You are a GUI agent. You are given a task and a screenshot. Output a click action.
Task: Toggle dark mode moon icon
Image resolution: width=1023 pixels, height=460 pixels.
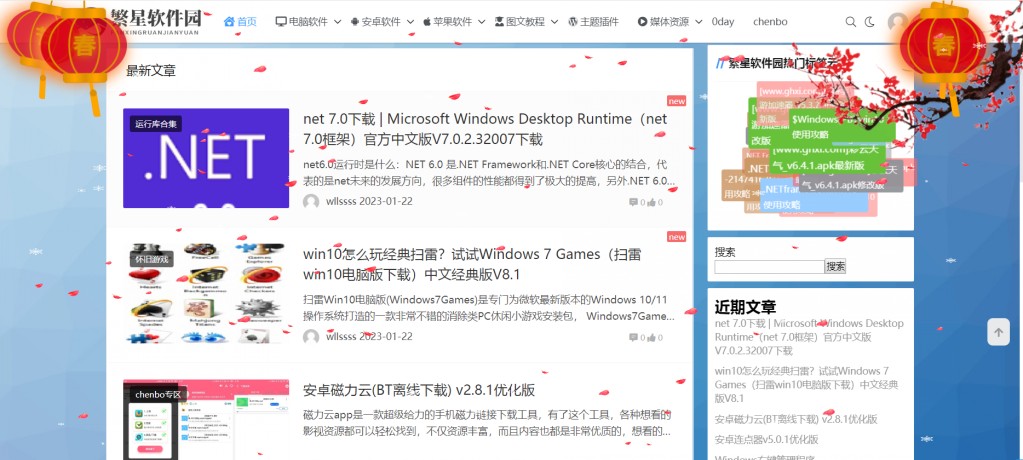870,22
